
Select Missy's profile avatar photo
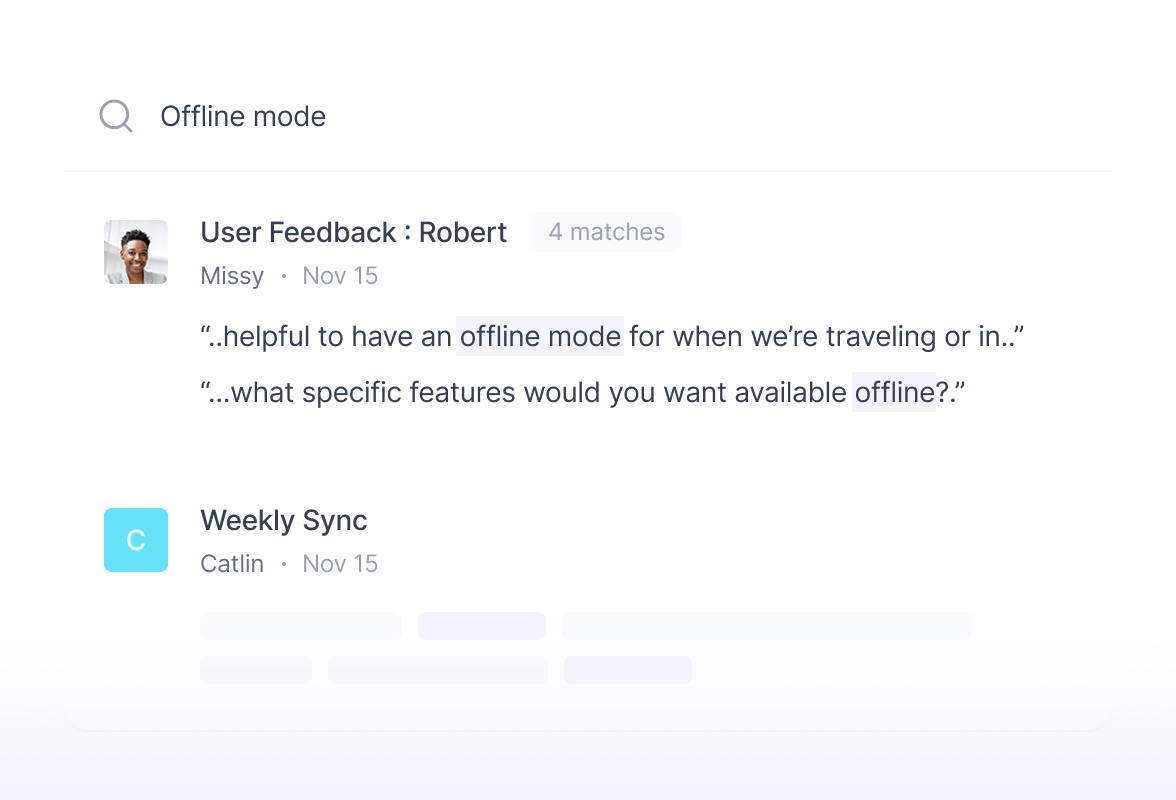pos(135,251)
